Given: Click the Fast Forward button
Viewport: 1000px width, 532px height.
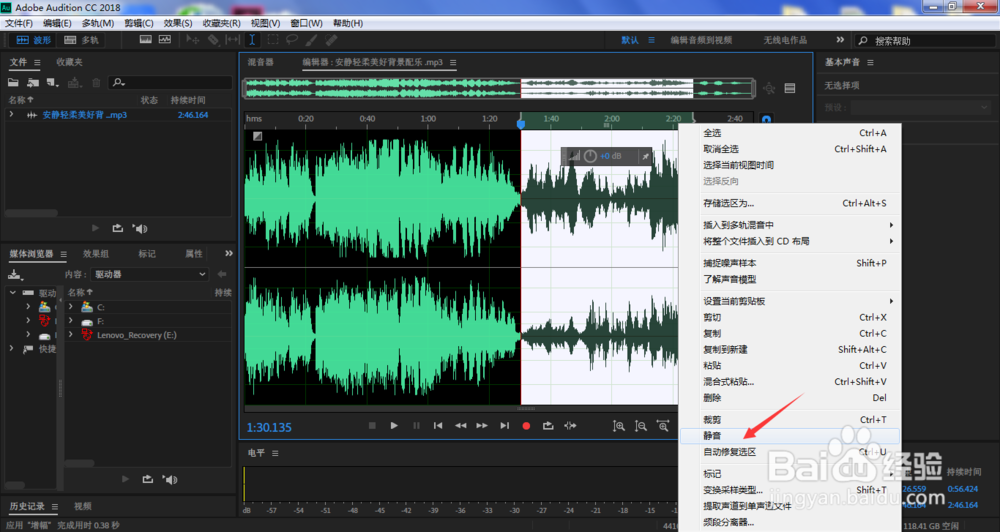Looking at the screenshot, I should (482, 425).
